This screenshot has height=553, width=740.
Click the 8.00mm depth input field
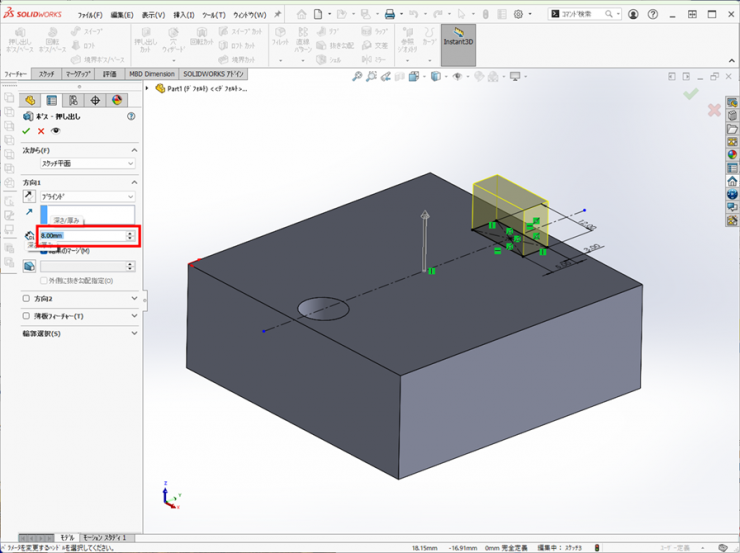[80, 236]
